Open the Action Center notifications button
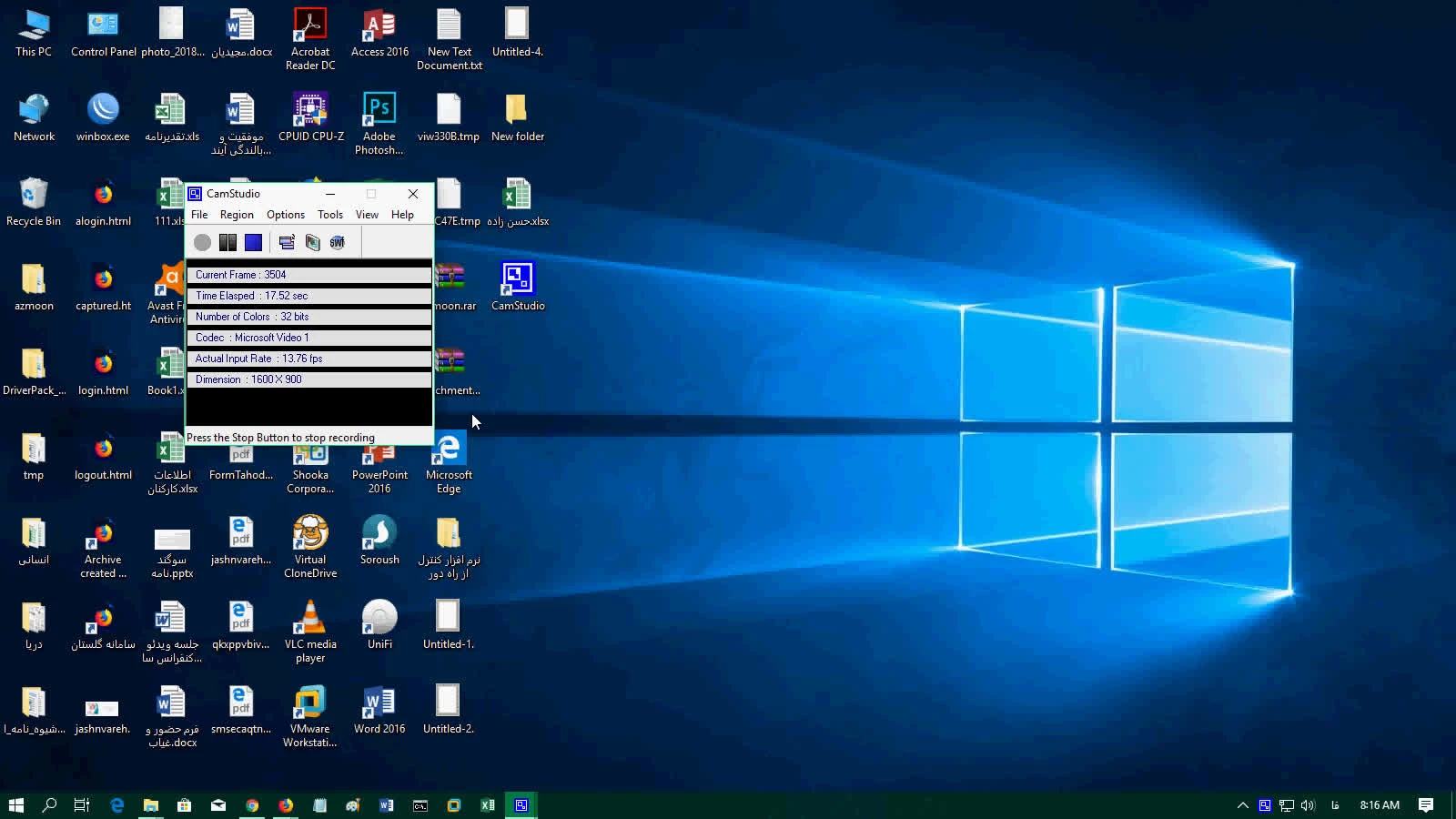1456x819 pixels. pyautogui.click(x=1426, y=805)
